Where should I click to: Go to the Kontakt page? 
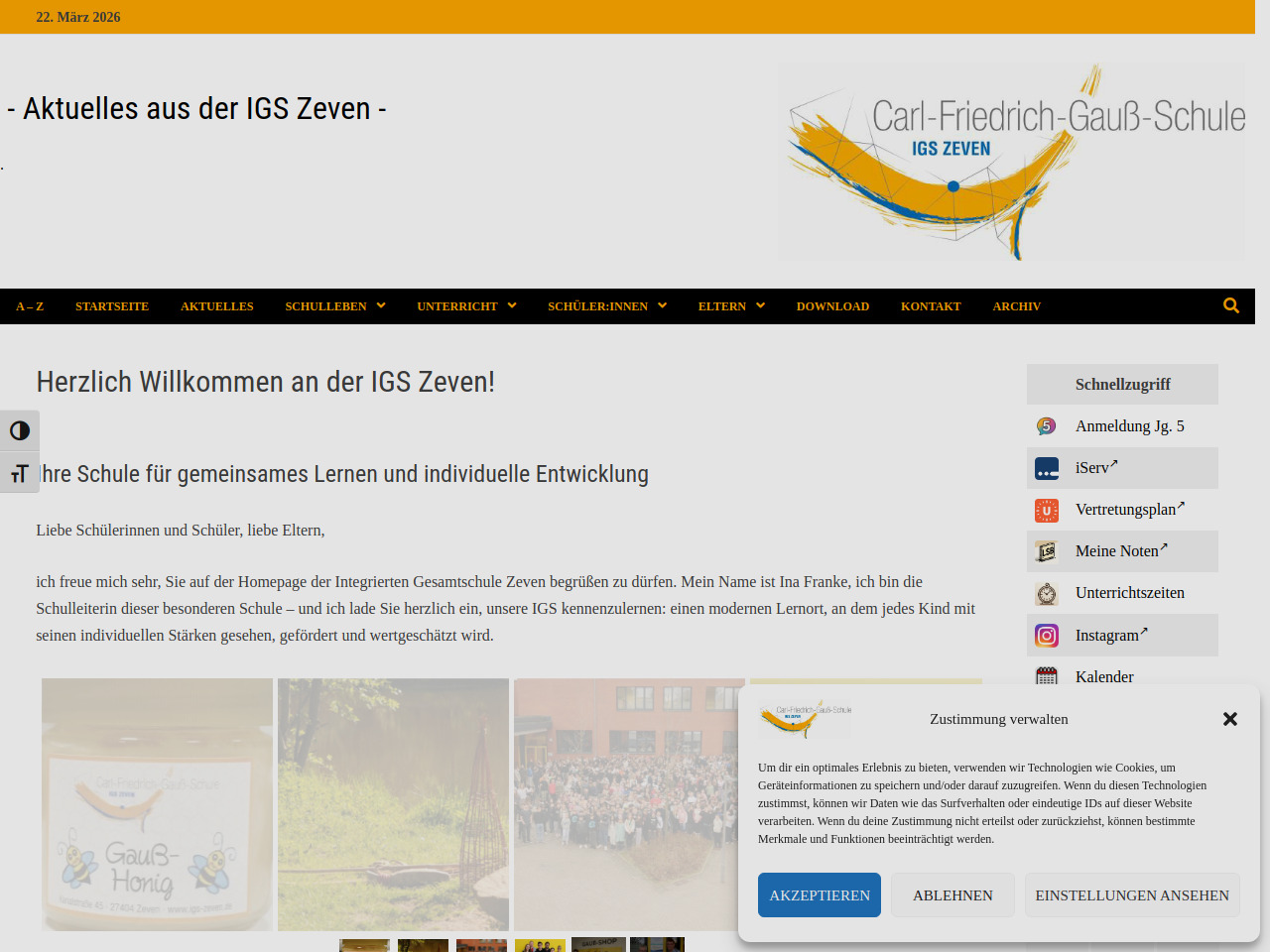coord(930,306)
